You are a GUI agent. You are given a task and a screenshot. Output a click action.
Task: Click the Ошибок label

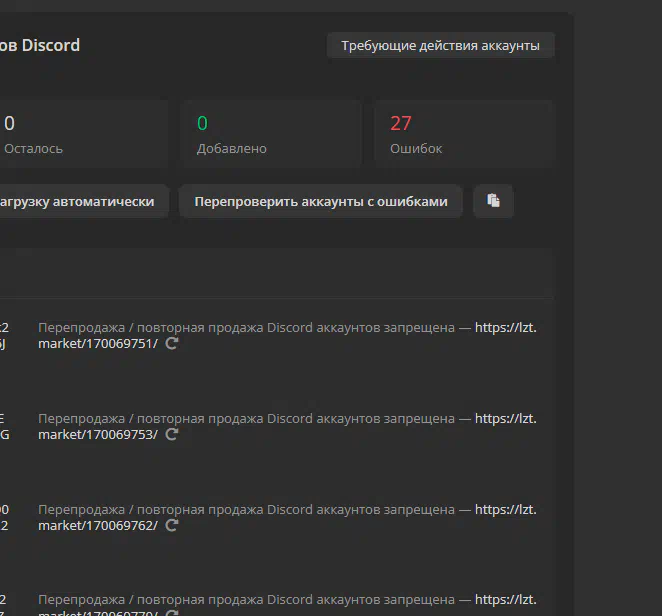point(416,149)
